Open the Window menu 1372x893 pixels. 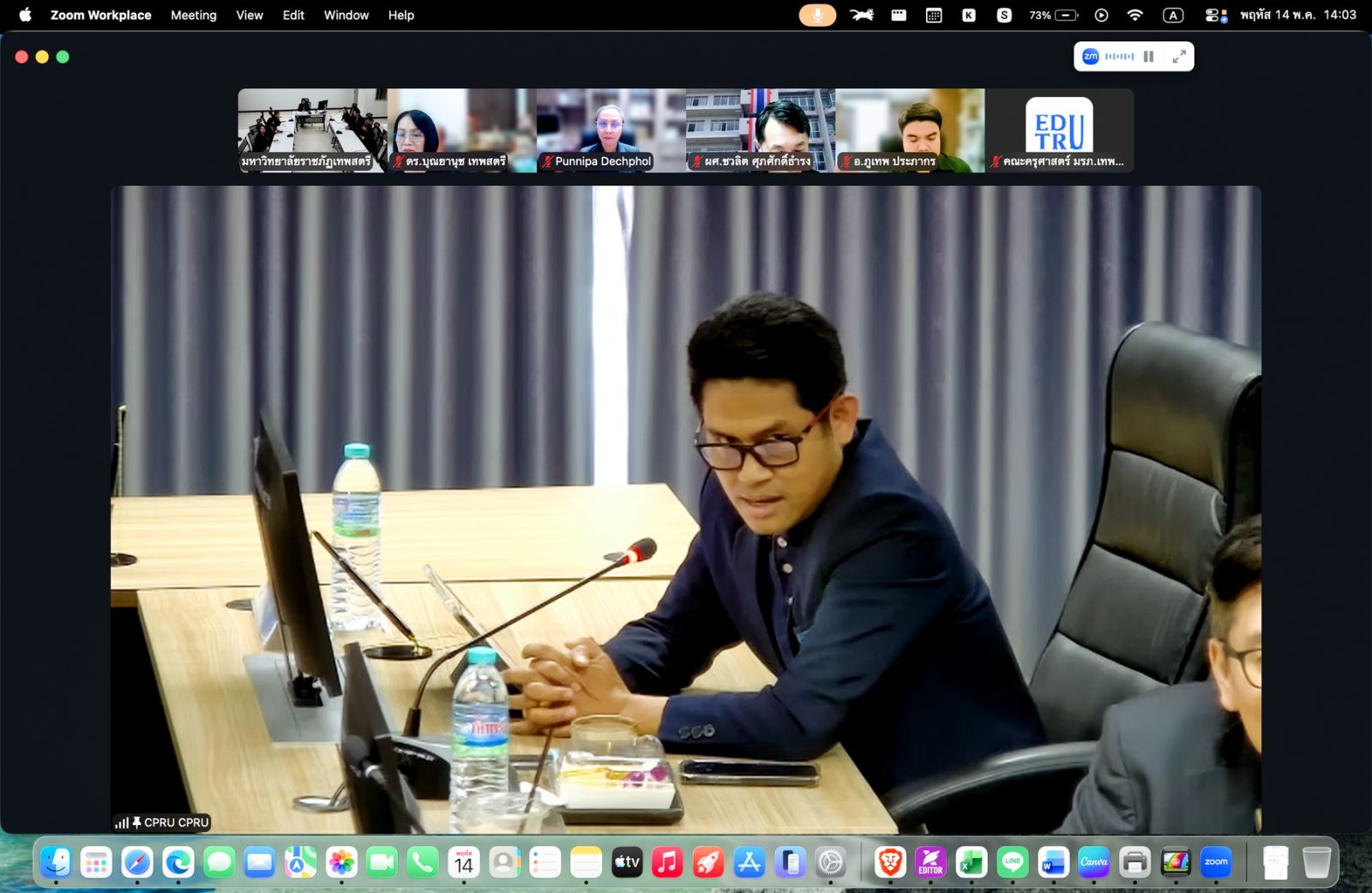click(x=346, y=15)
